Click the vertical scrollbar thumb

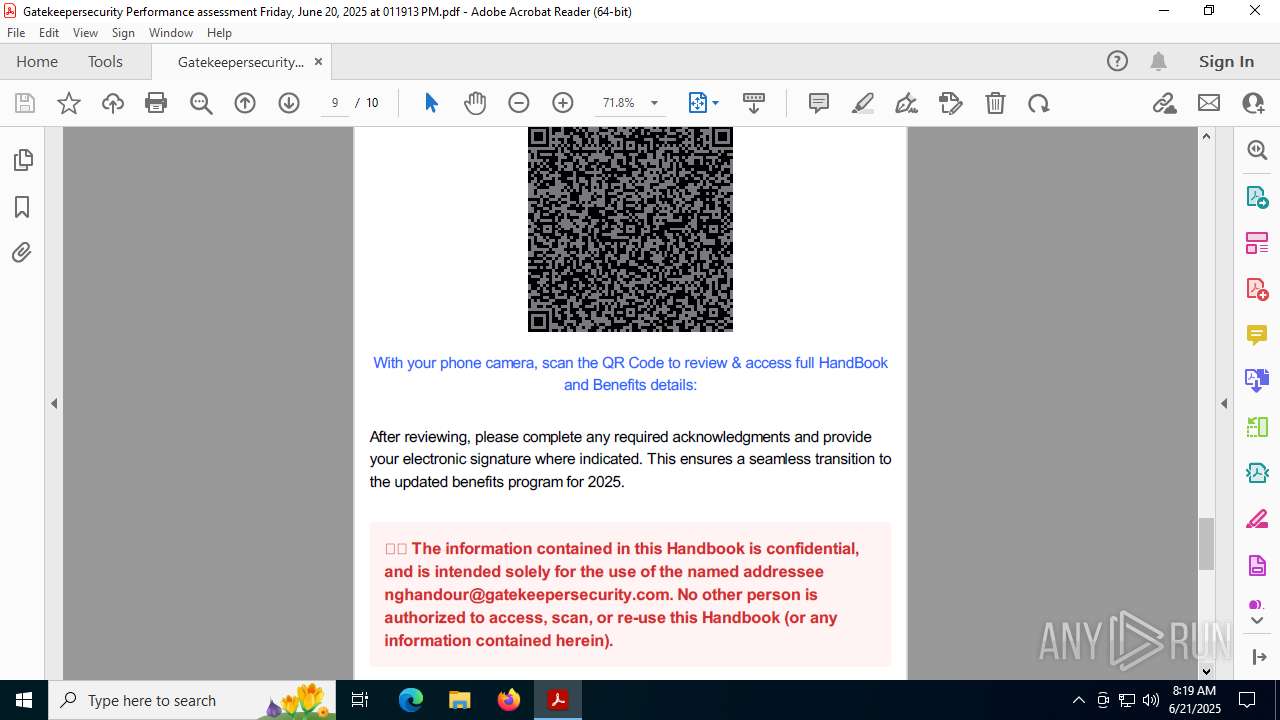point(1206,544)
